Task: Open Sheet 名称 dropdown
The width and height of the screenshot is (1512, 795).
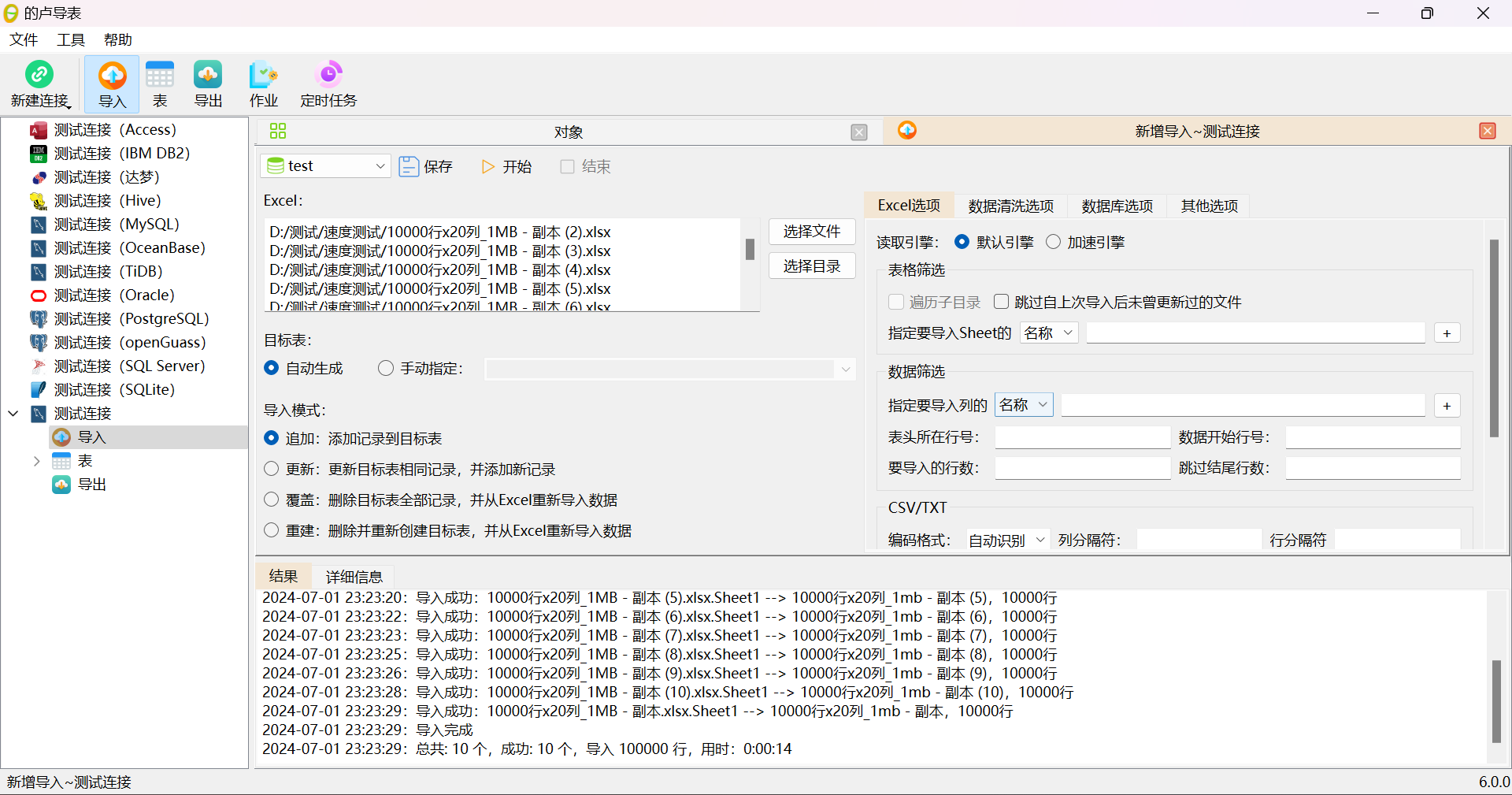Action: (x=1049, y=333)
